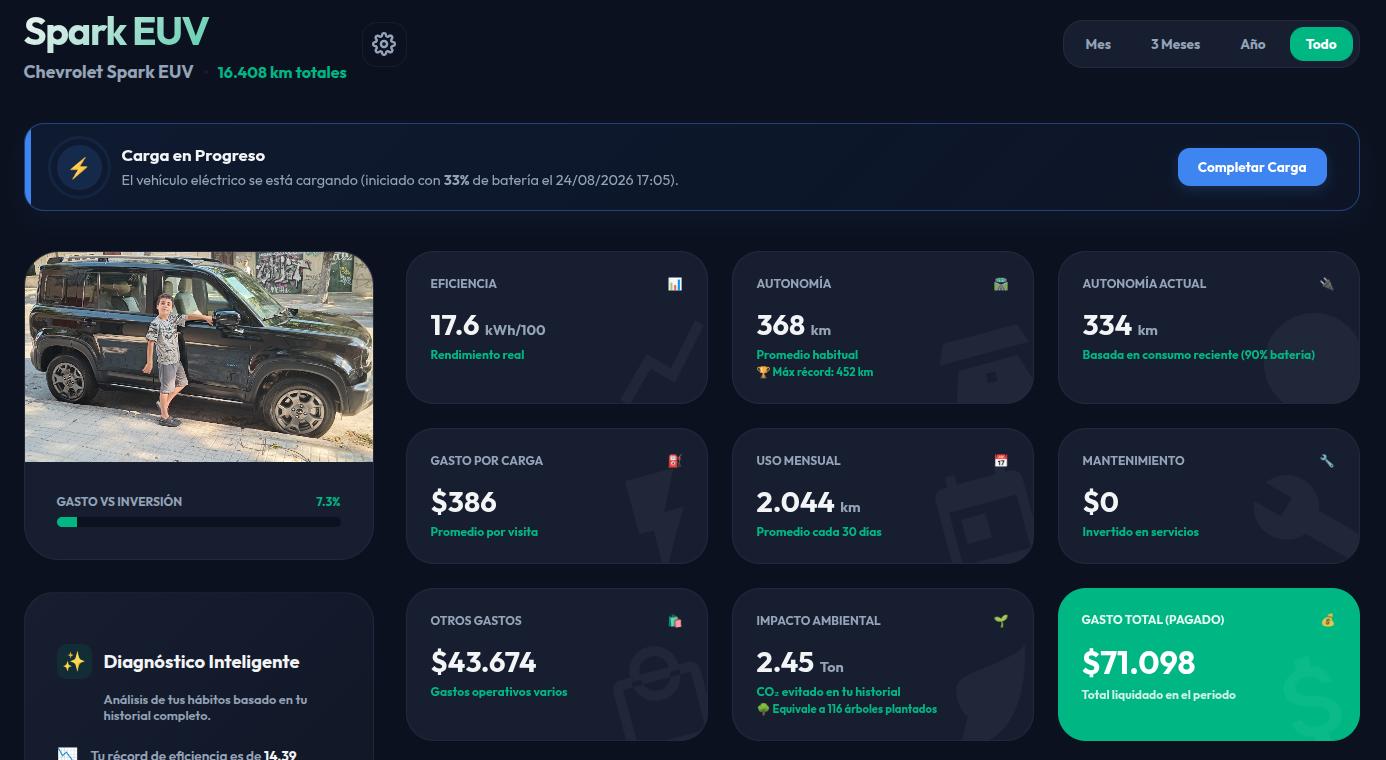The height and width of the screenshot is (760, 1386).
Task: Click the 2.044 km monthly usage value
Action: (x=809, y=502)
